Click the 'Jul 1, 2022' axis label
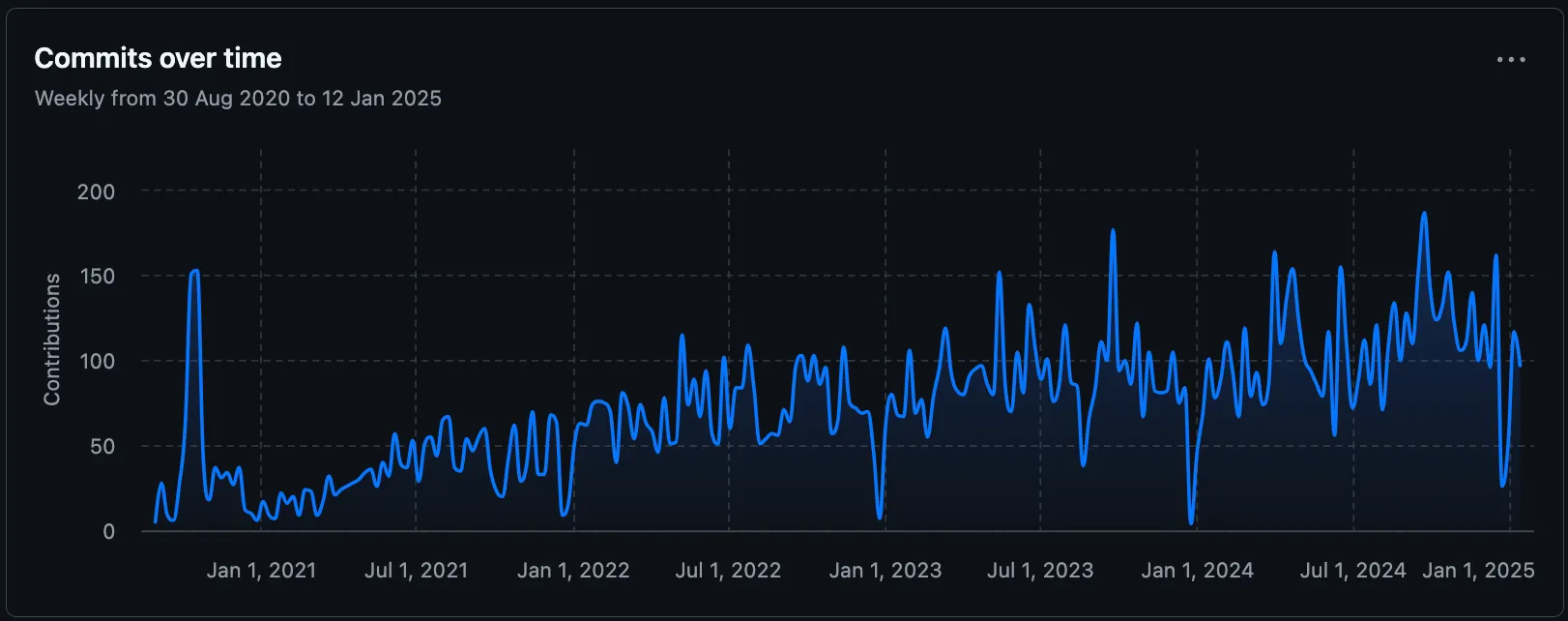Image resolution: width=1568 pixels, height=621 pixels. pyautogui.click(x=728, y=570)
